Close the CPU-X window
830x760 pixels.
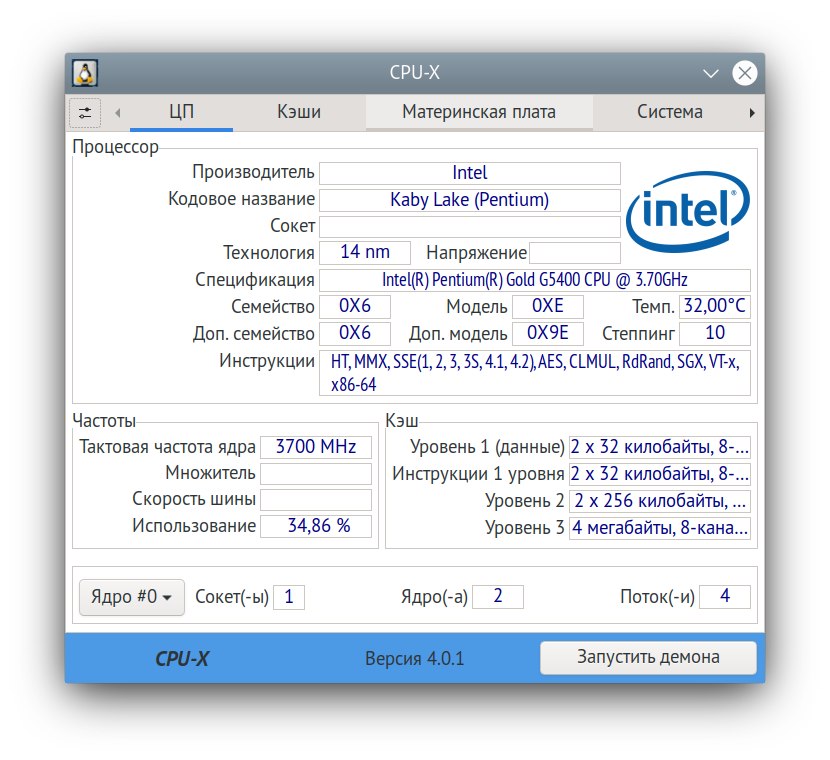(745, 73)
